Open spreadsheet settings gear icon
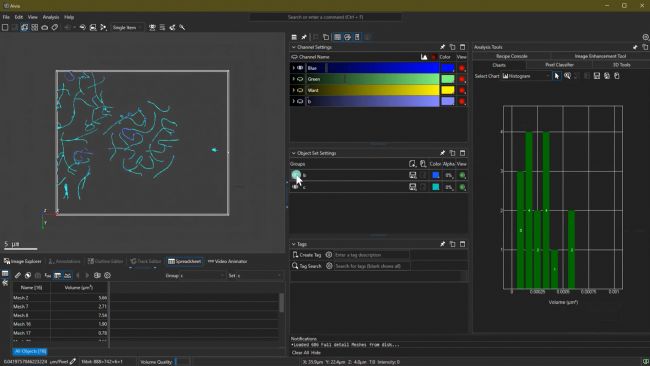650x366 pixels. pos(107,276)
